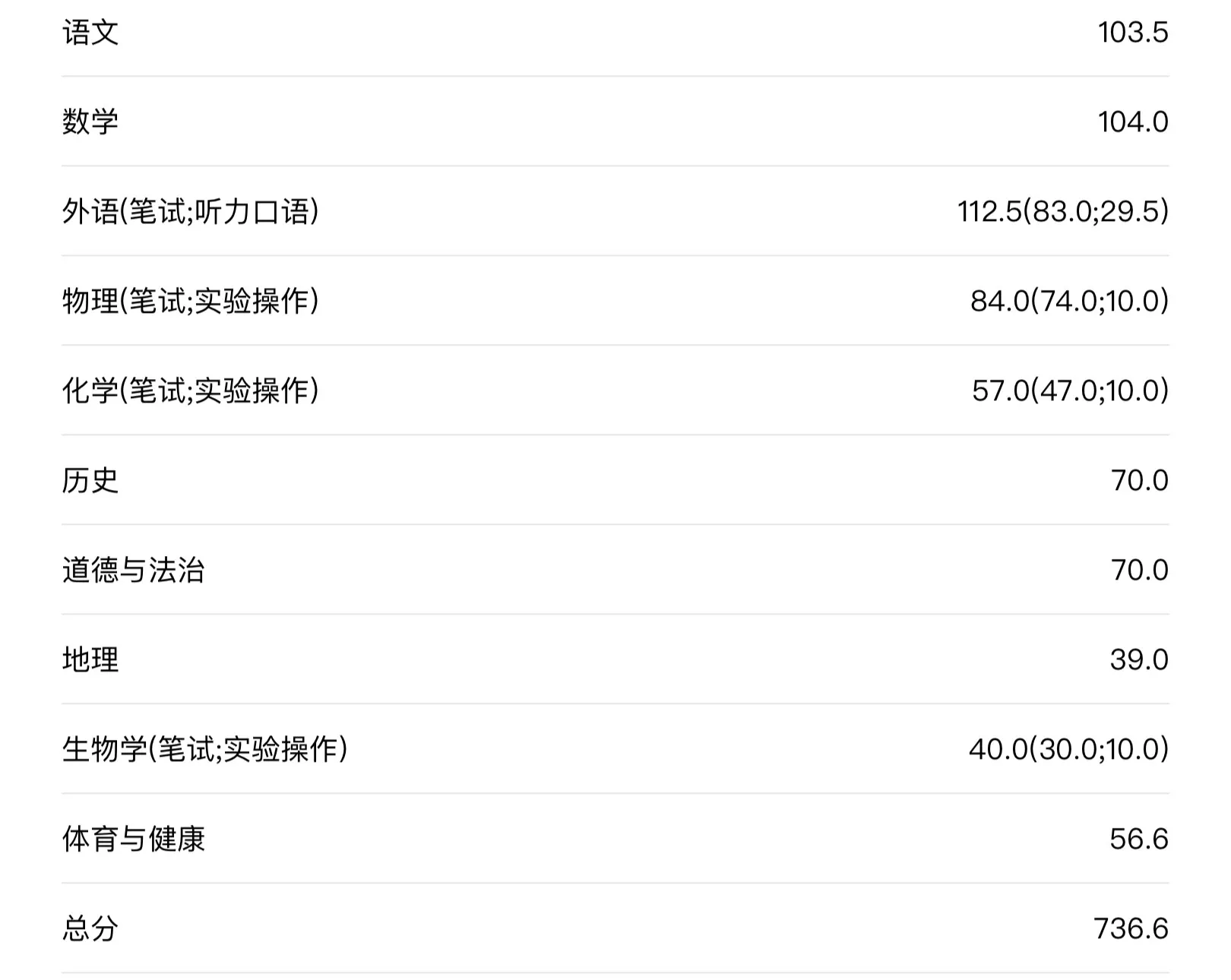Select the 总分 total 736.6

(1131, 928)
